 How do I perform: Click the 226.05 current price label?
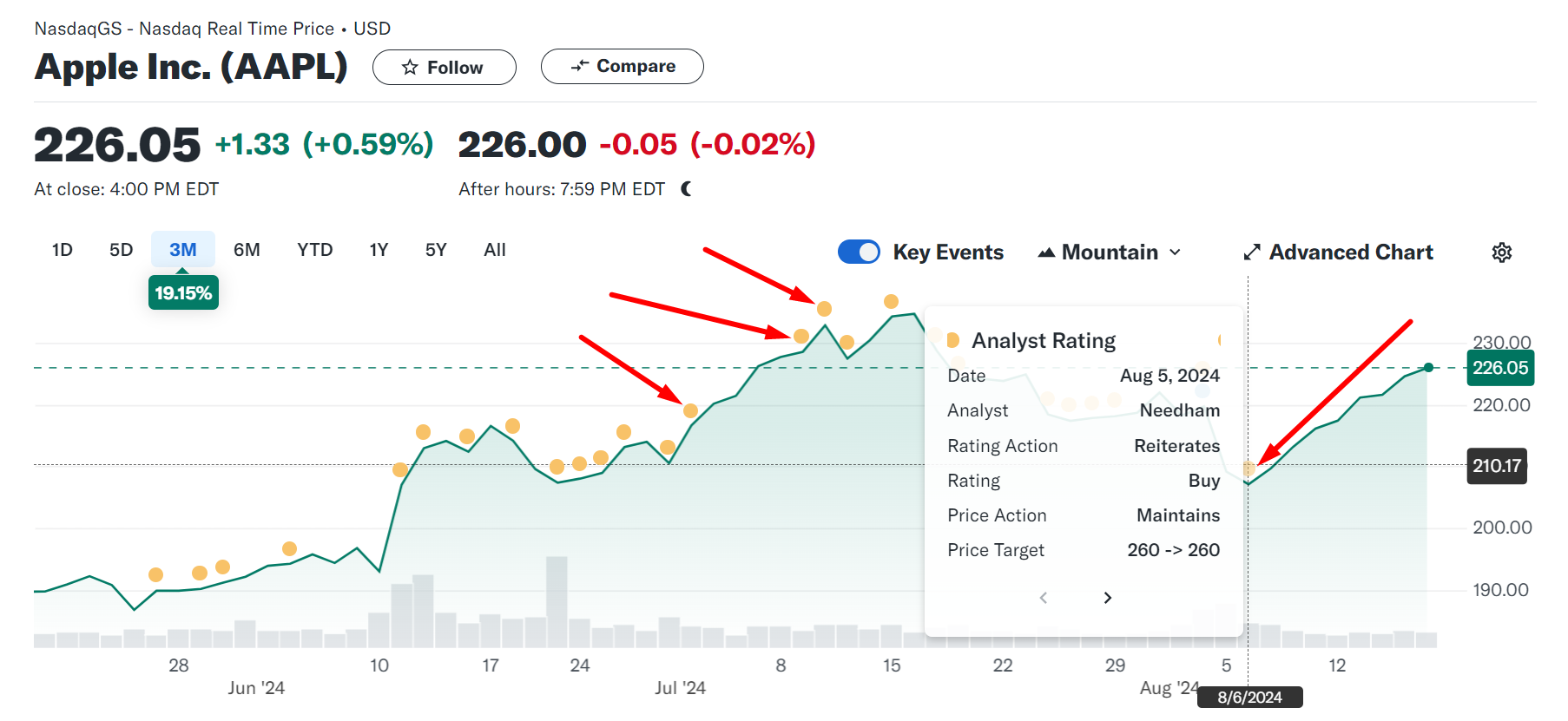coord(1499,368)
